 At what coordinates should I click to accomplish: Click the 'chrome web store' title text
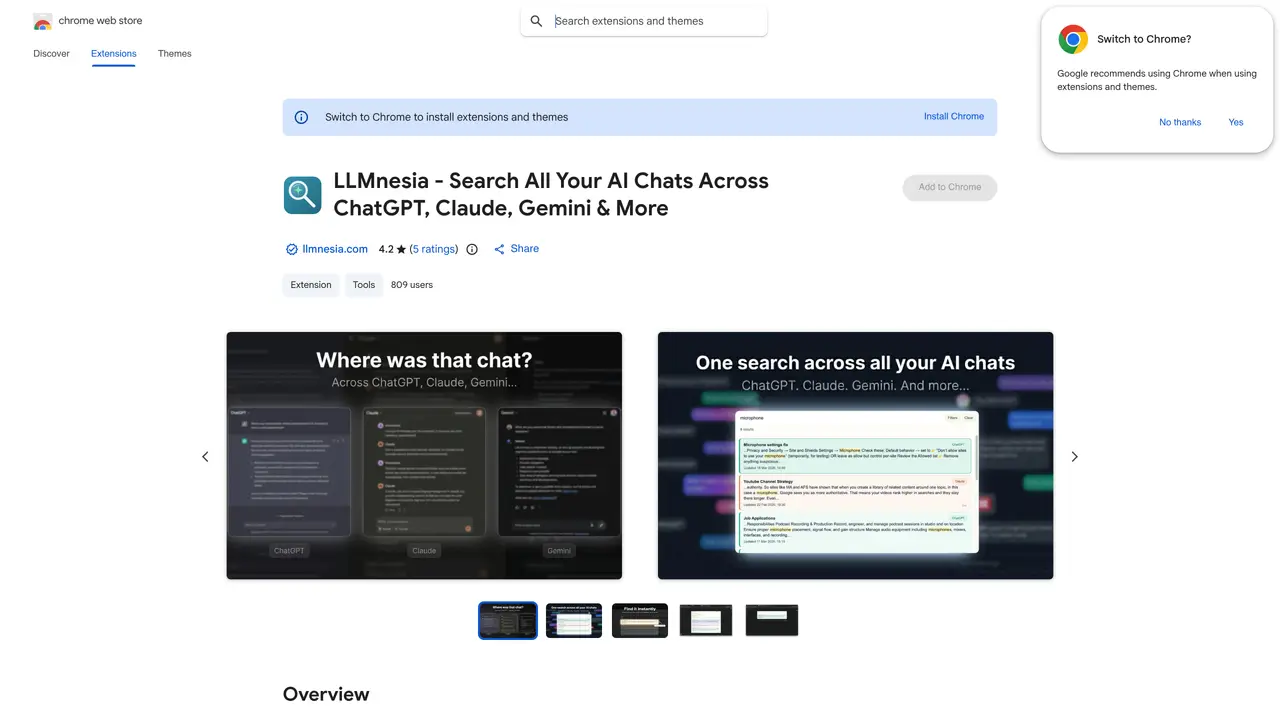click(100, 21)
